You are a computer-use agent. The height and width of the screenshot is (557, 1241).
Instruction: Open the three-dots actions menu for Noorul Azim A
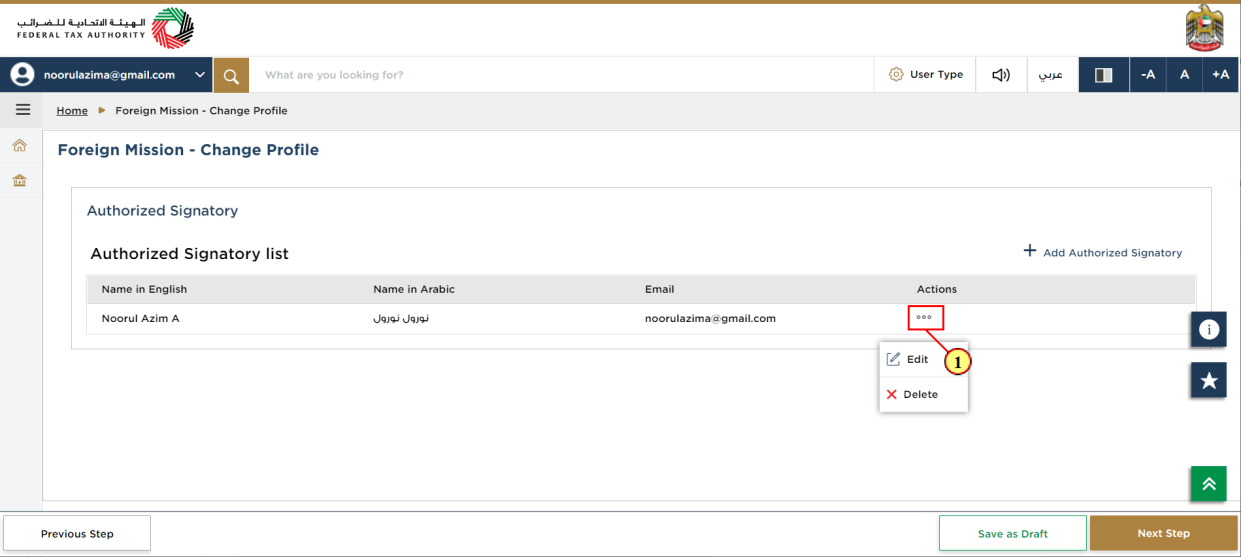(925, 318)
